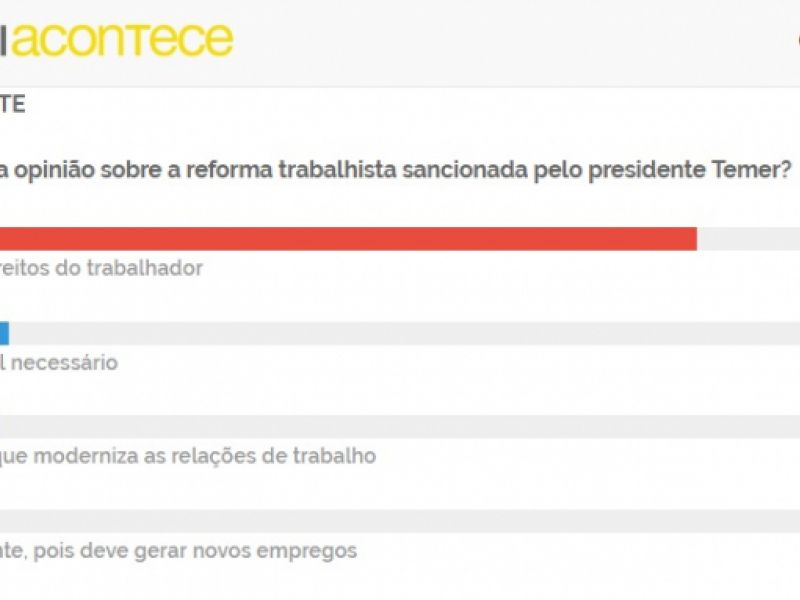Click the yellow acontece logo
This screenshot has height=600, width=800.
click(124, 39)
